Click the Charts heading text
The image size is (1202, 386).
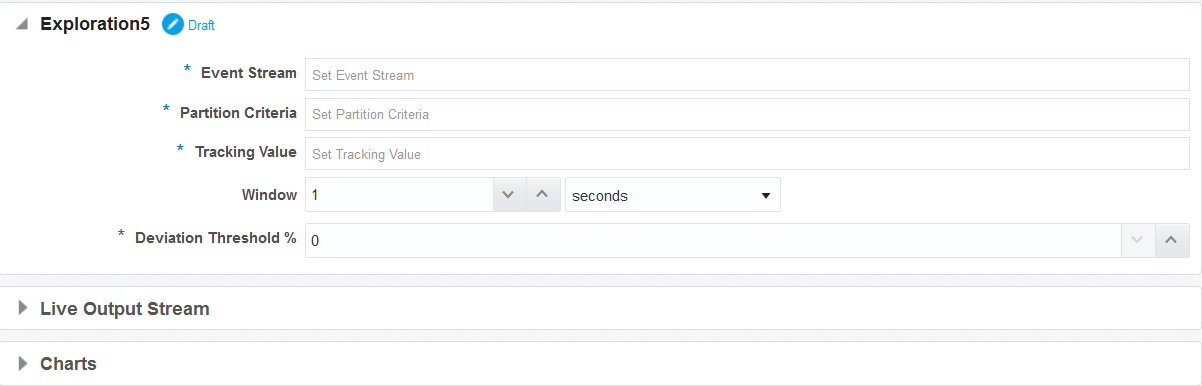pyautogui.click(x=68, y=363)
